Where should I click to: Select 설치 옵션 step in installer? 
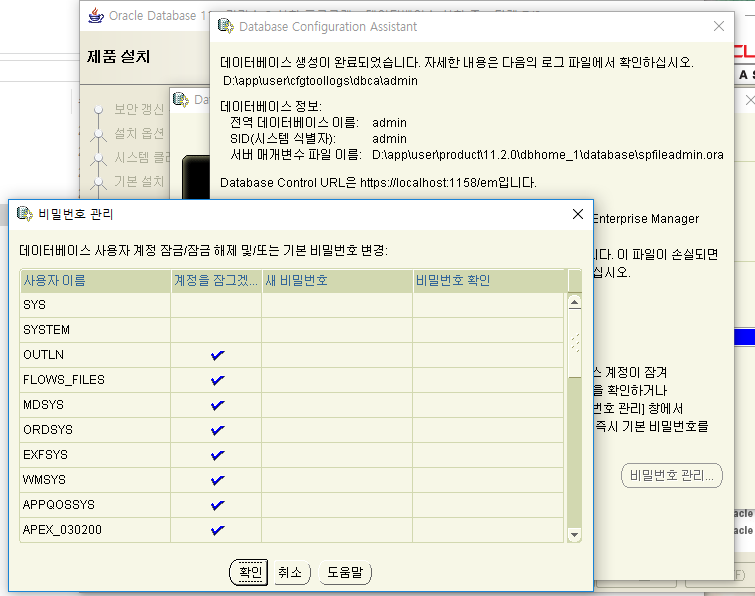coord(139,133)
